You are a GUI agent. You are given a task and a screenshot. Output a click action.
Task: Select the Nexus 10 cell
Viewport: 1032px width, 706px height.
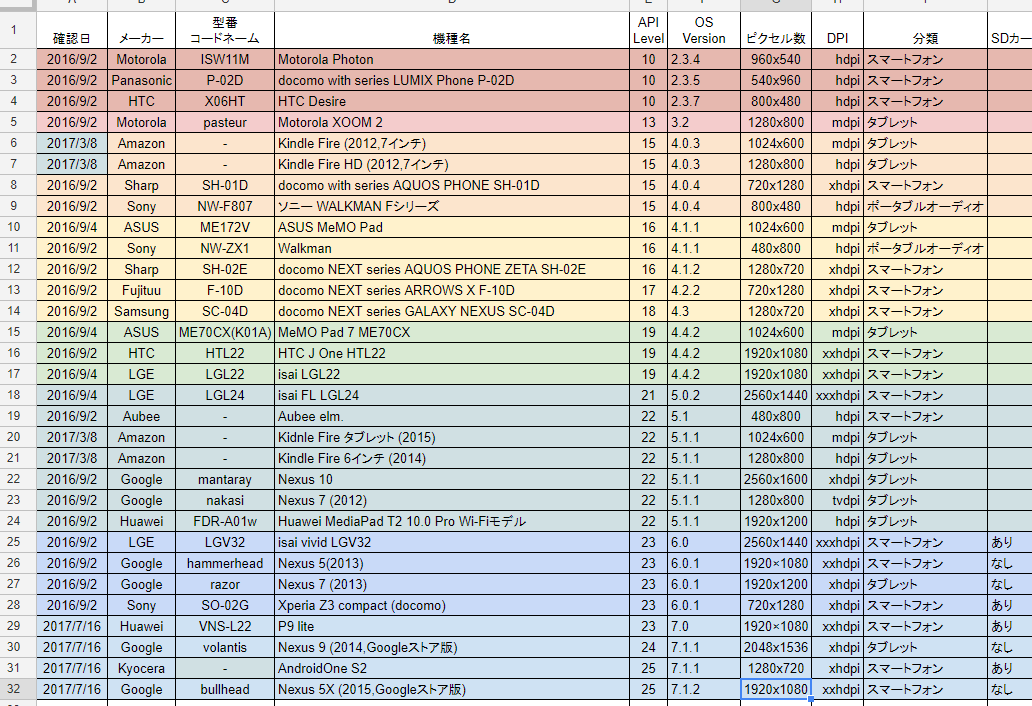pos(452,479)
